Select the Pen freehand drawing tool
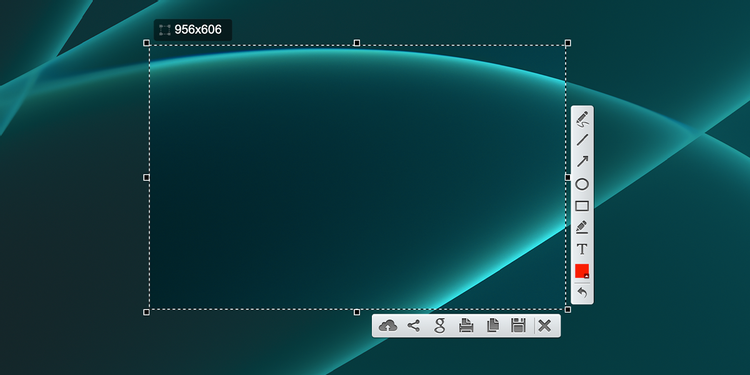The width and height of the screenshot is (750, 375). point(582,119)
